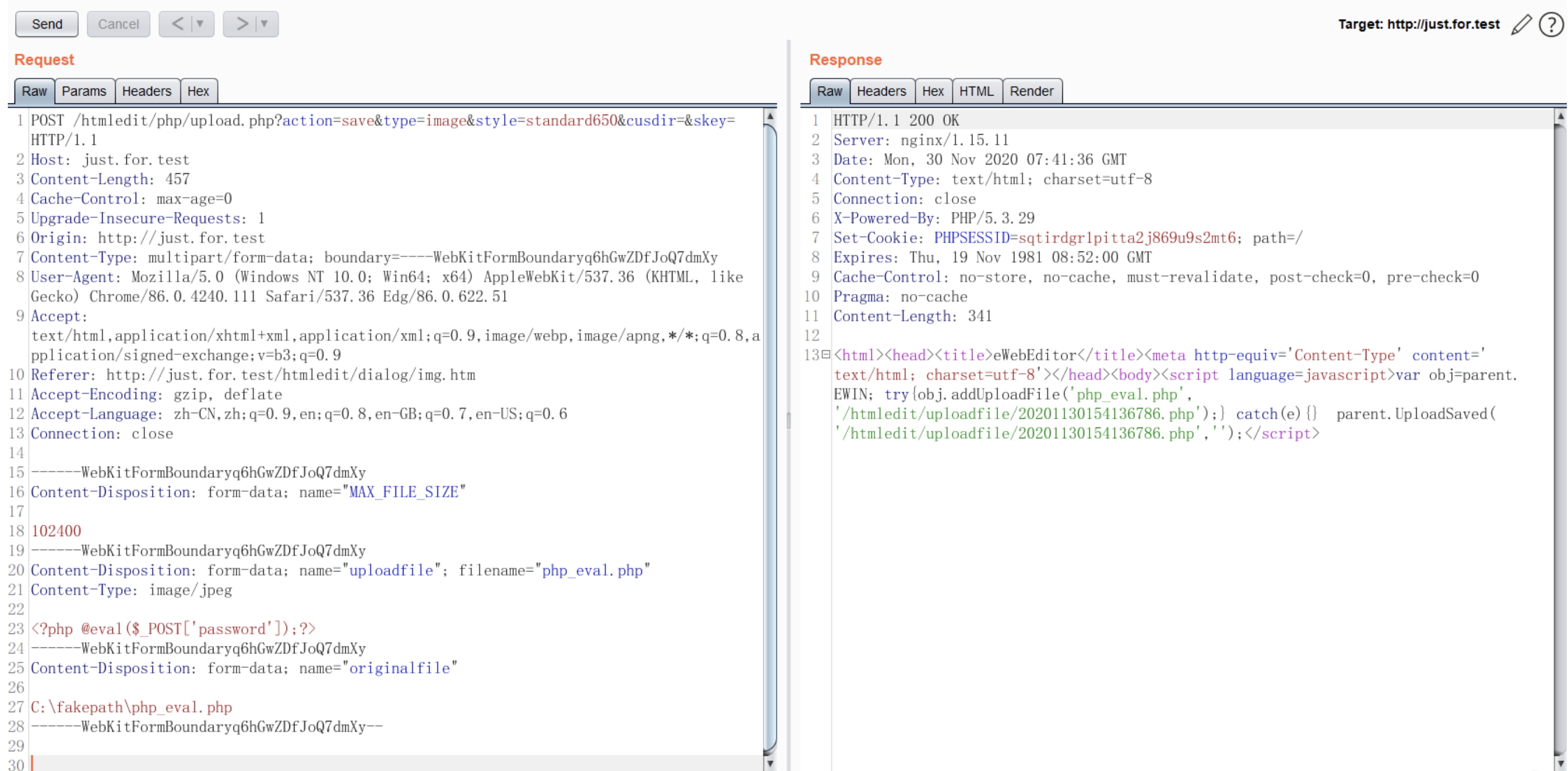Open the forward history dropdown arrow

click(x=265, y=25)
